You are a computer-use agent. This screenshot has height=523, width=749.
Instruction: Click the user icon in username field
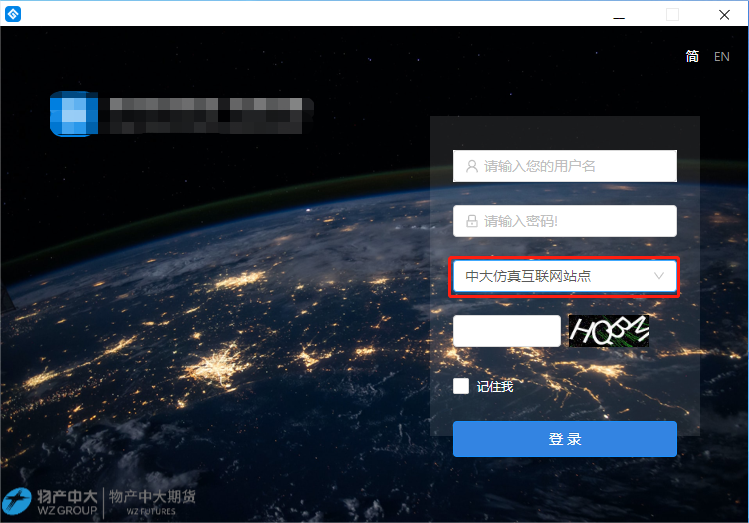[x=471, y=166]
